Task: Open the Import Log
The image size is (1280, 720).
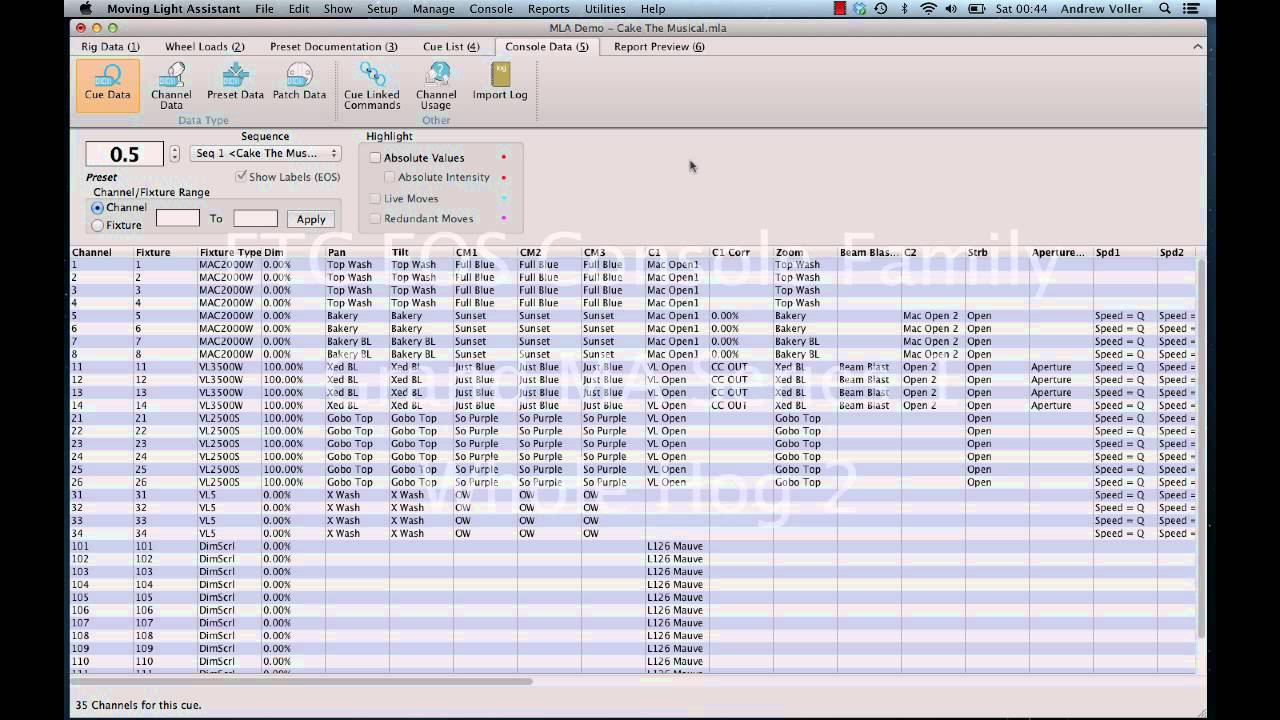Action: tap(500, 82)
